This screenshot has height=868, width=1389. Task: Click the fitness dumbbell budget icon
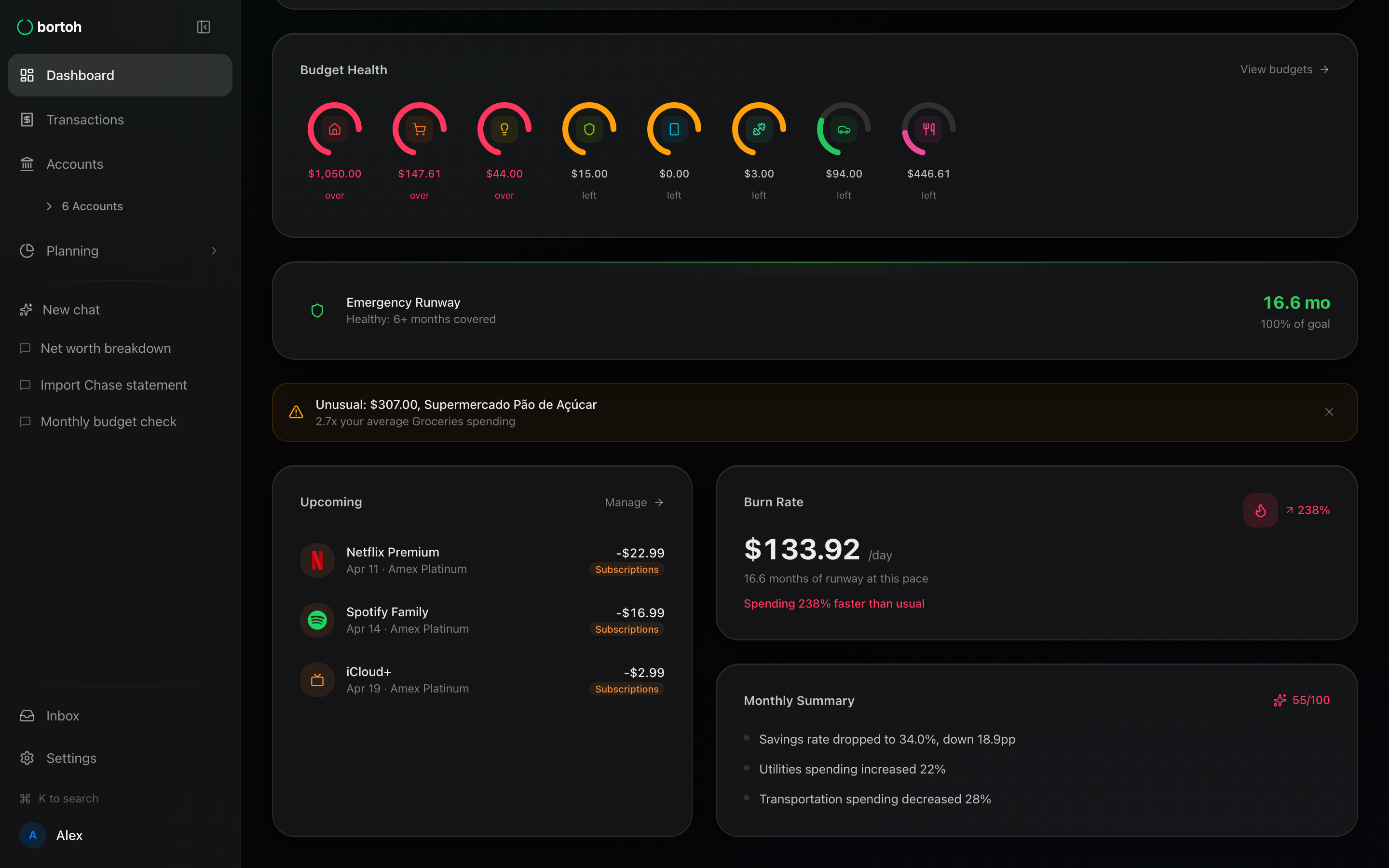759,129
